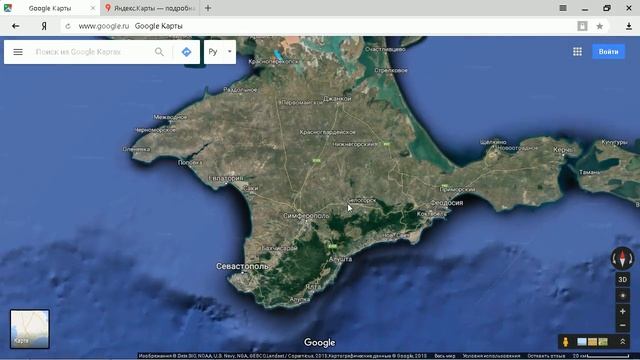Go back with the browser arrow
This screenshot has width=640, height=360.
[x=16, y=26]
